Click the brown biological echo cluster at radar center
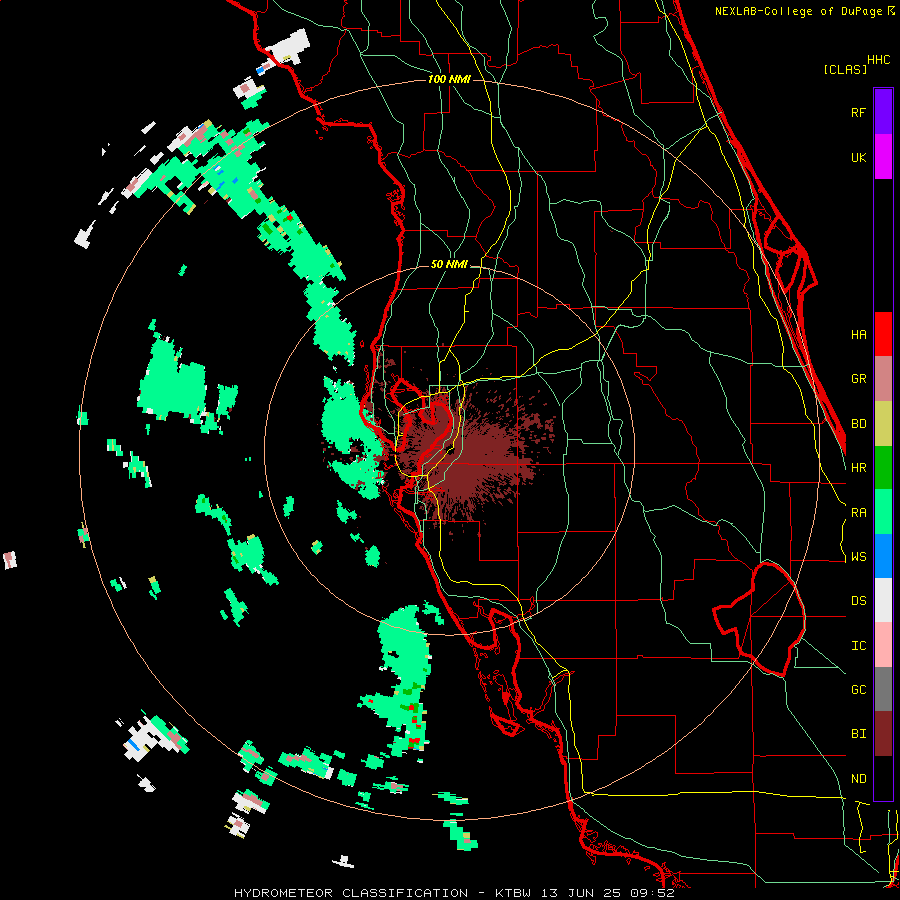Image resolution: width=900 pixels, height=900 pixels. [468, 451]
